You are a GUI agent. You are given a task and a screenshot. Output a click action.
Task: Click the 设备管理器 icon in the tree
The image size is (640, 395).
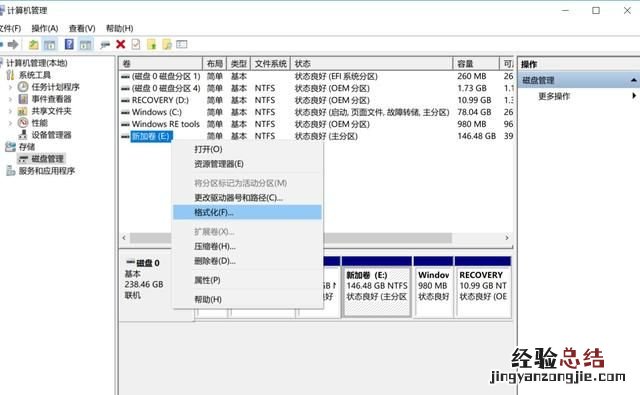(x=23, y=135)
